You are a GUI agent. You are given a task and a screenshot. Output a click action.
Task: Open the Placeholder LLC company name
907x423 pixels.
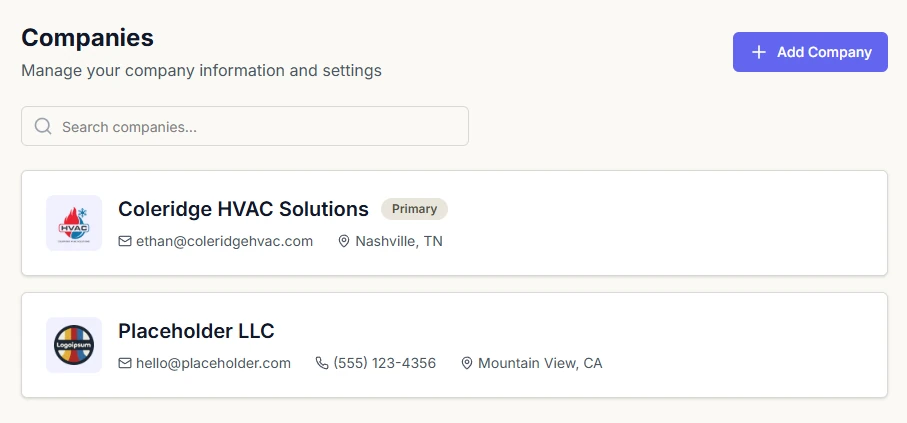(x=196, y=331)
